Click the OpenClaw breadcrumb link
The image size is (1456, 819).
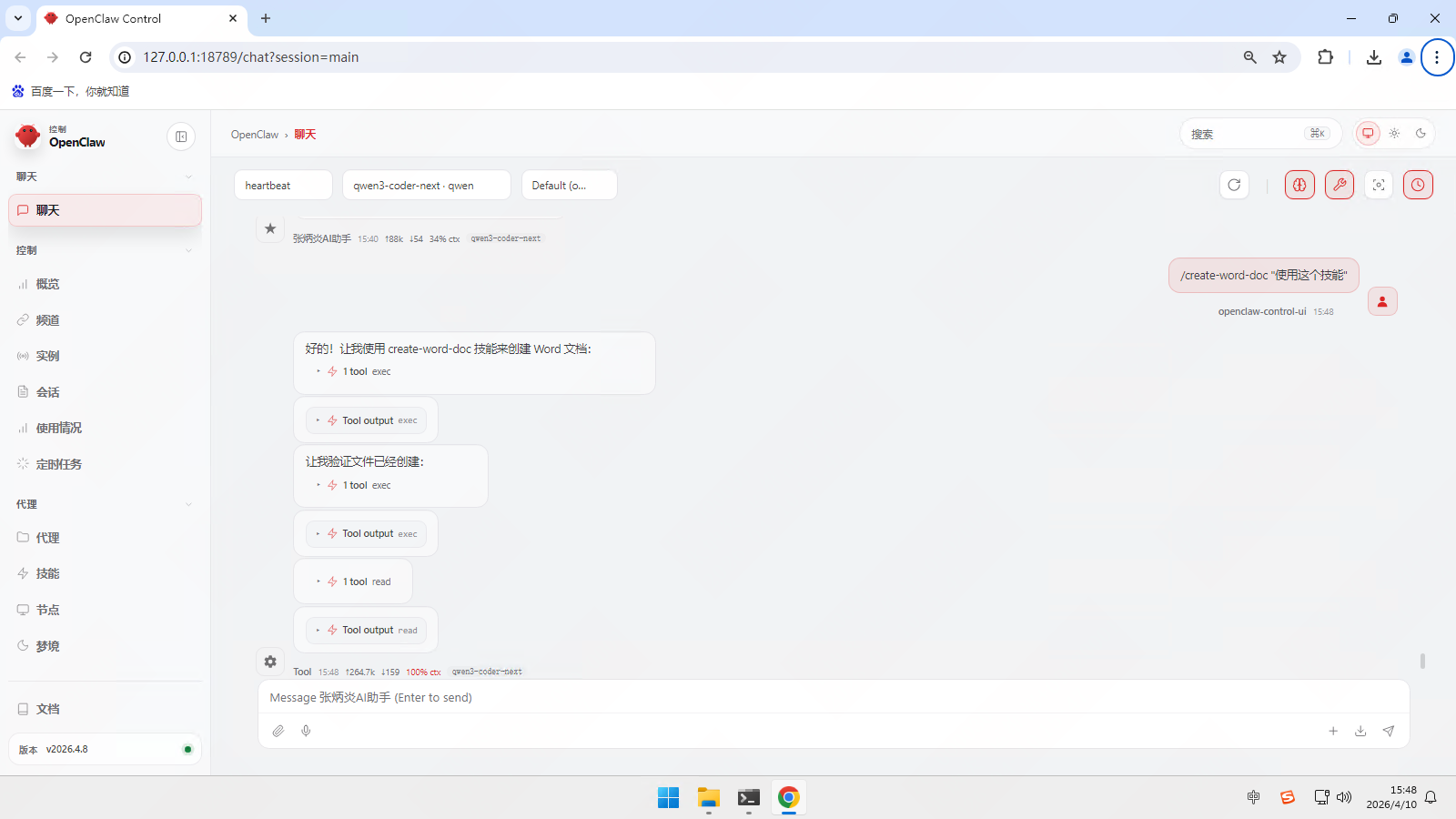click(x=254, y=135)
